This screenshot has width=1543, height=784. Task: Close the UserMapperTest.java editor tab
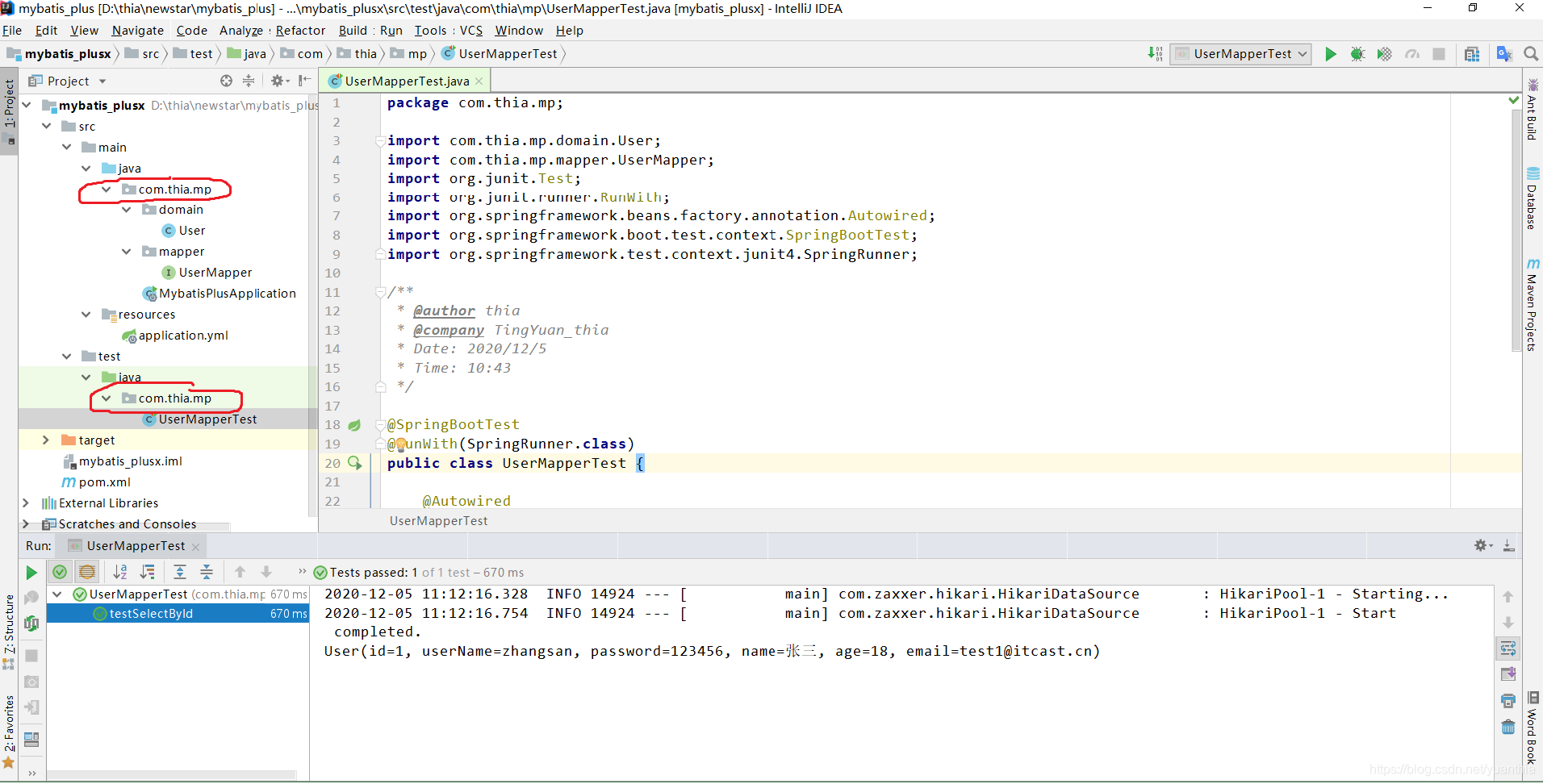coord(479,81)
